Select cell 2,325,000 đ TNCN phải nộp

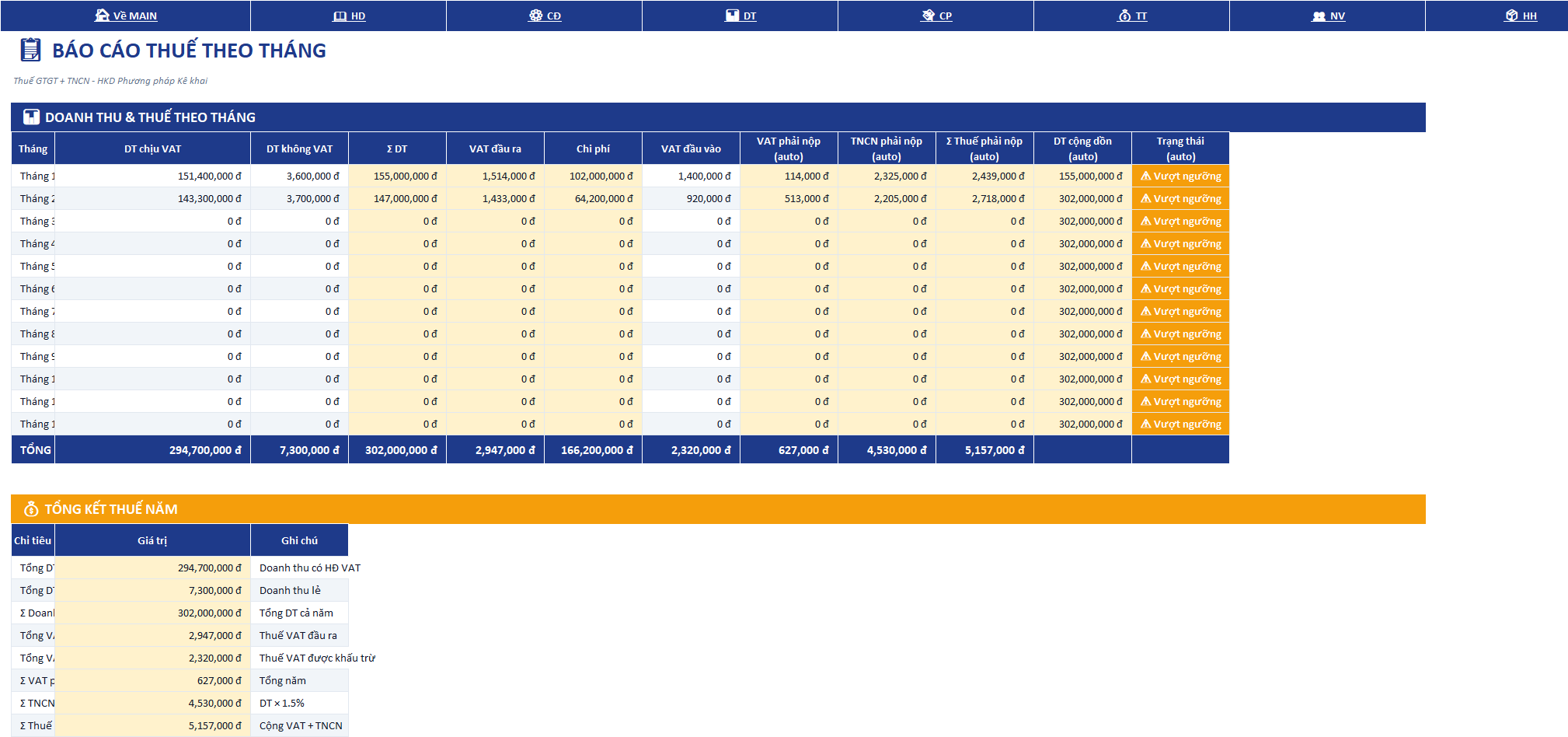click(887, 176)
